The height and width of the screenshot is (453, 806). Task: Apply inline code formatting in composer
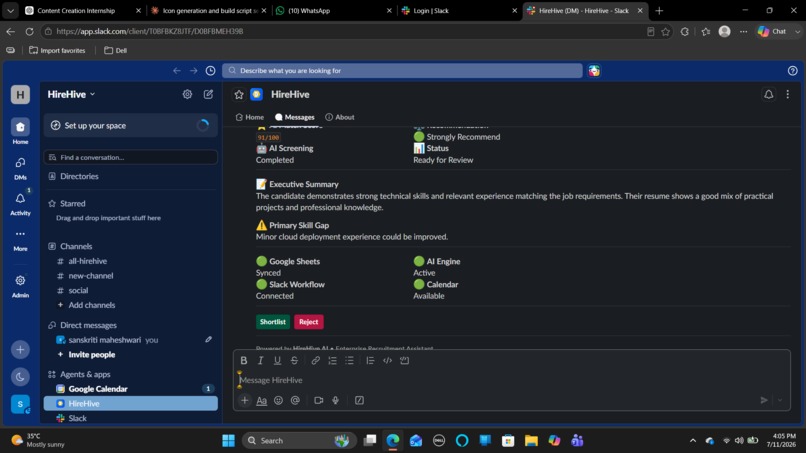[388, 360]
